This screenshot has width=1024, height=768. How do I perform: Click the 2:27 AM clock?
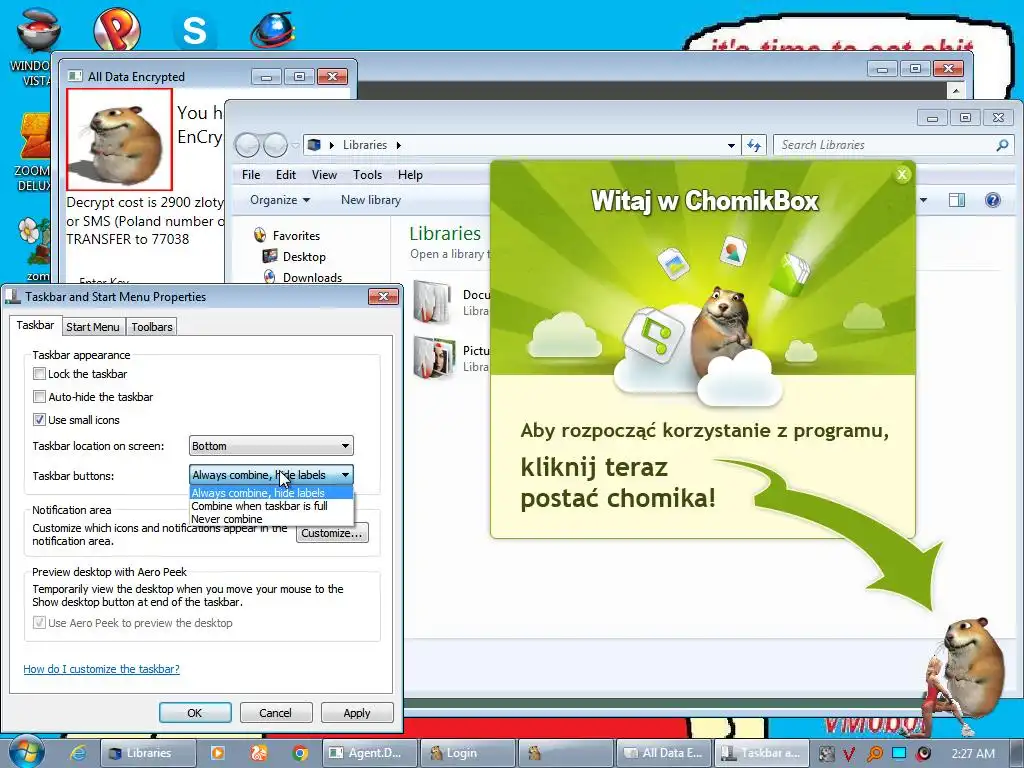click(x=973, y=754)
